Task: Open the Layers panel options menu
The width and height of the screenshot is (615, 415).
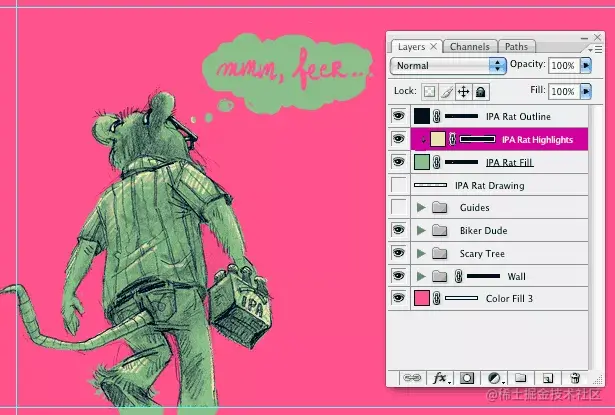Action: point(595,49)
